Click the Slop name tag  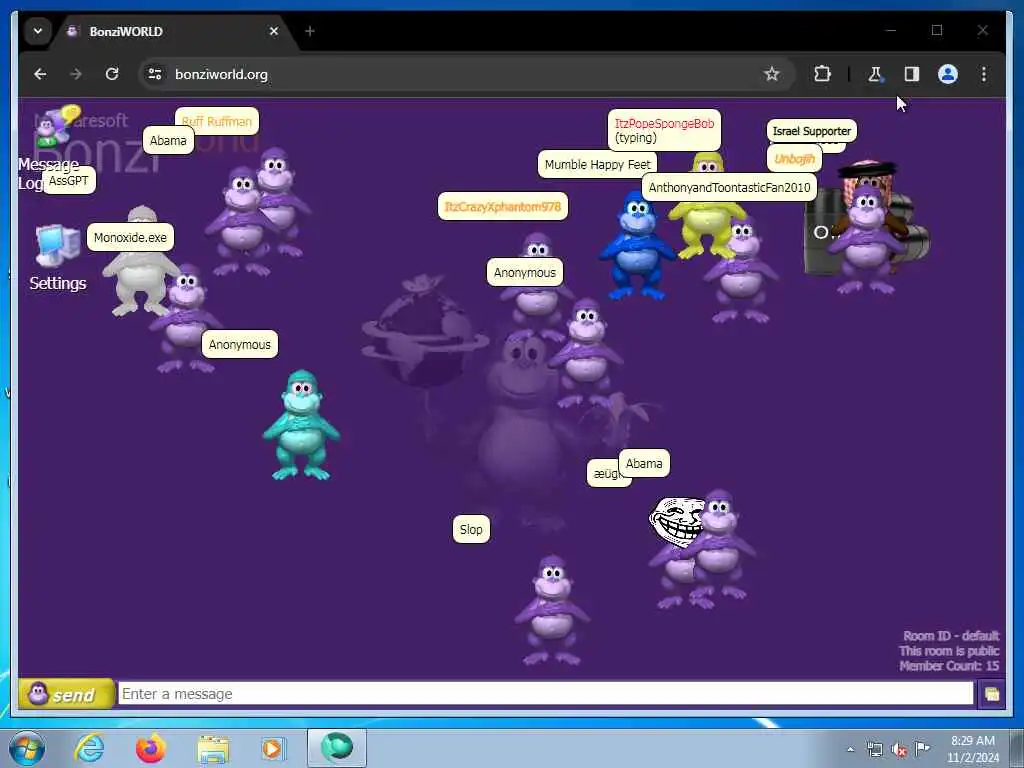[471, 530]
